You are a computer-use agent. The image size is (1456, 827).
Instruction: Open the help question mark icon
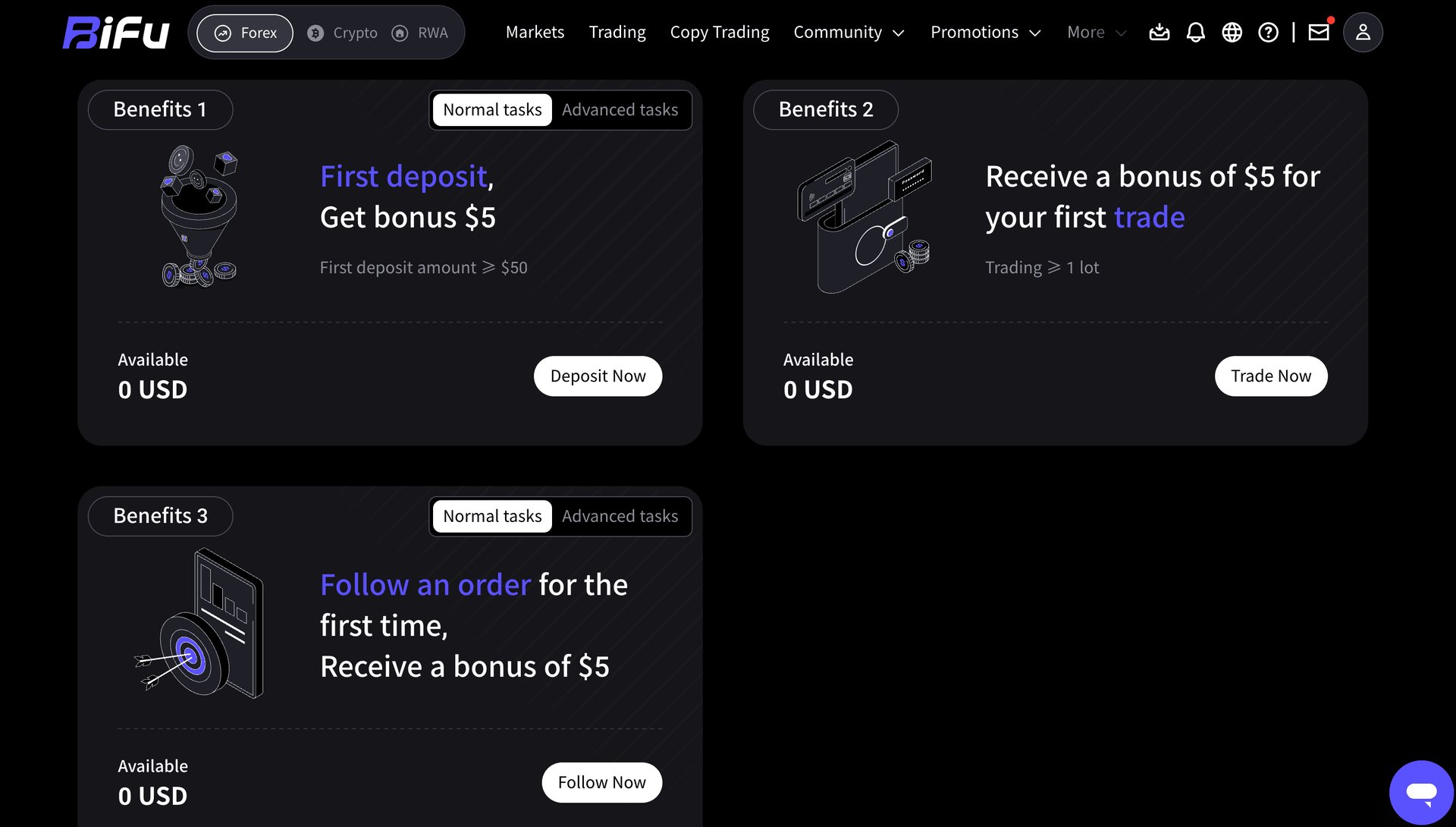[x=1268, y=33]
